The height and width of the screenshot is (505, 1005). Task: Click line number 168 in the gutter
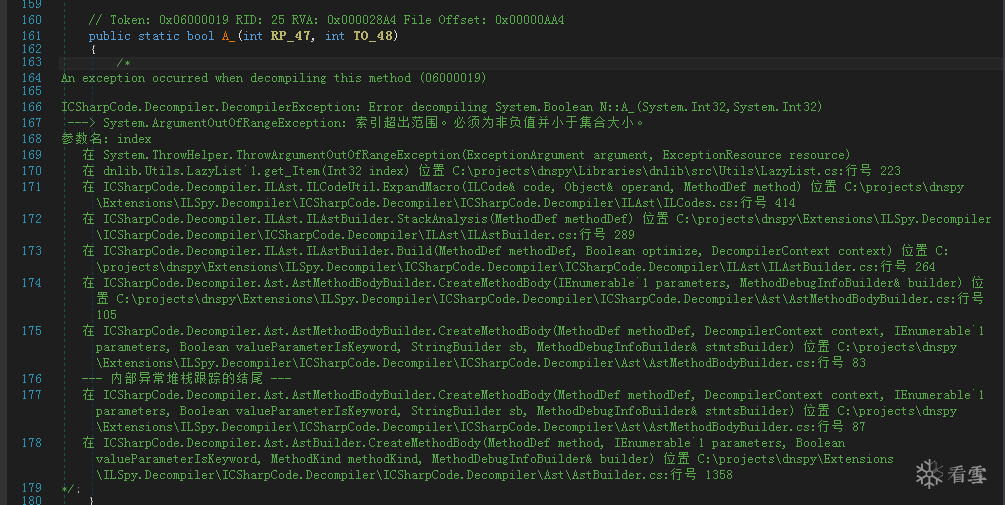click(31, 138)
